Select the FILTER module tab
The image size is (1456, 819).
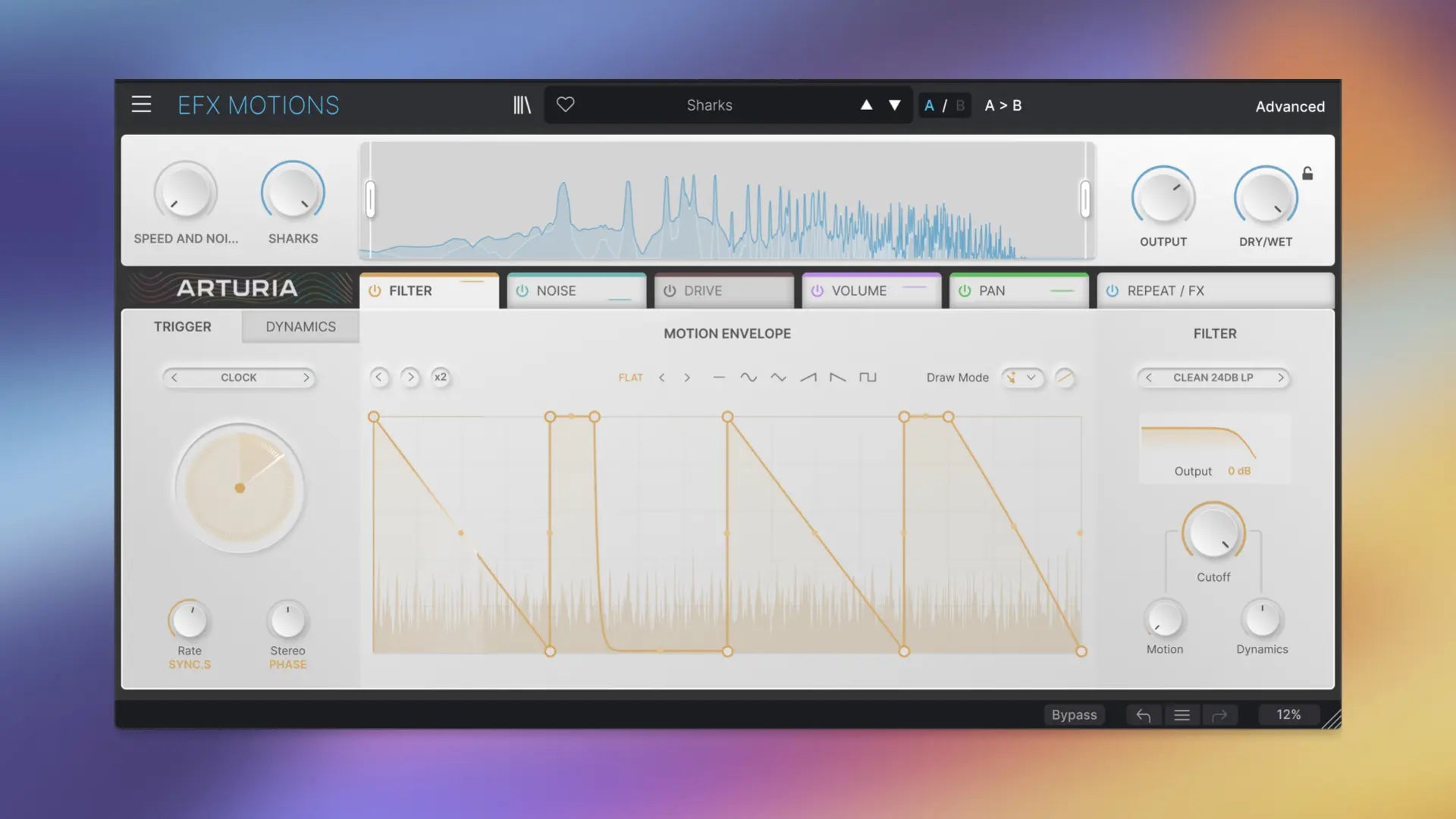(429, 291)
